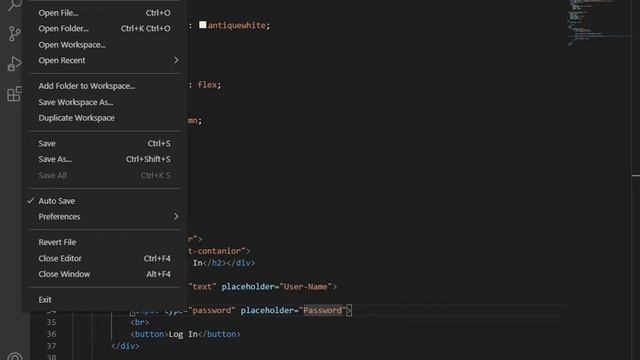
Task: Click the <br> tag on line 35
Action: tap(140, 322)
